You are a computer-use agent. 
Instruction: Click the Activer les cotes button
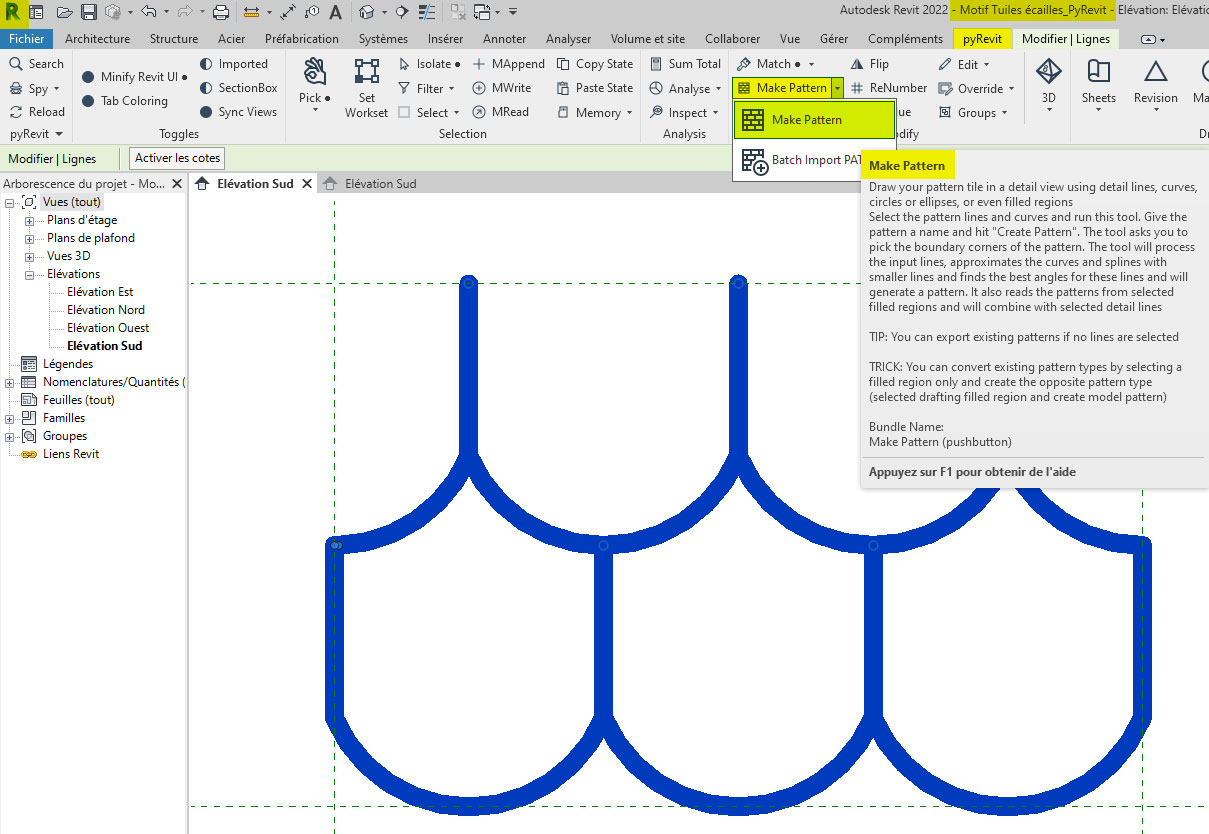(x=176, y=158)
